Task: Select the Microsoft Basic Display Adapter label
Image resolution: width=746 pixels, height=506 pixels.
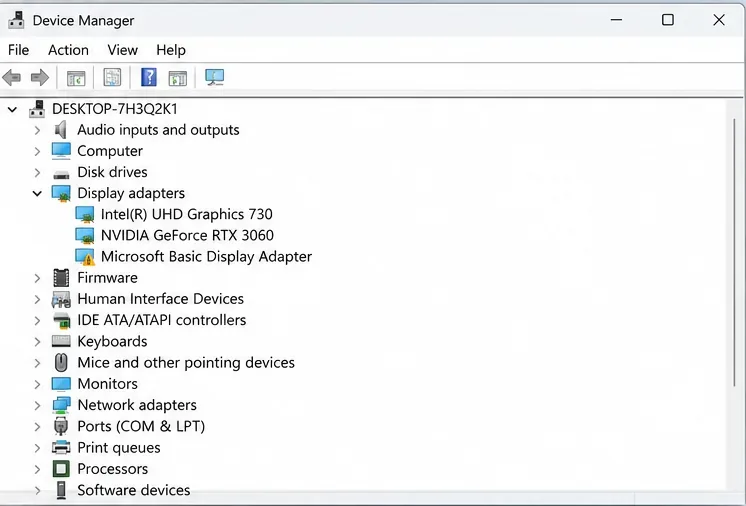Action: (x=206, y=257)
